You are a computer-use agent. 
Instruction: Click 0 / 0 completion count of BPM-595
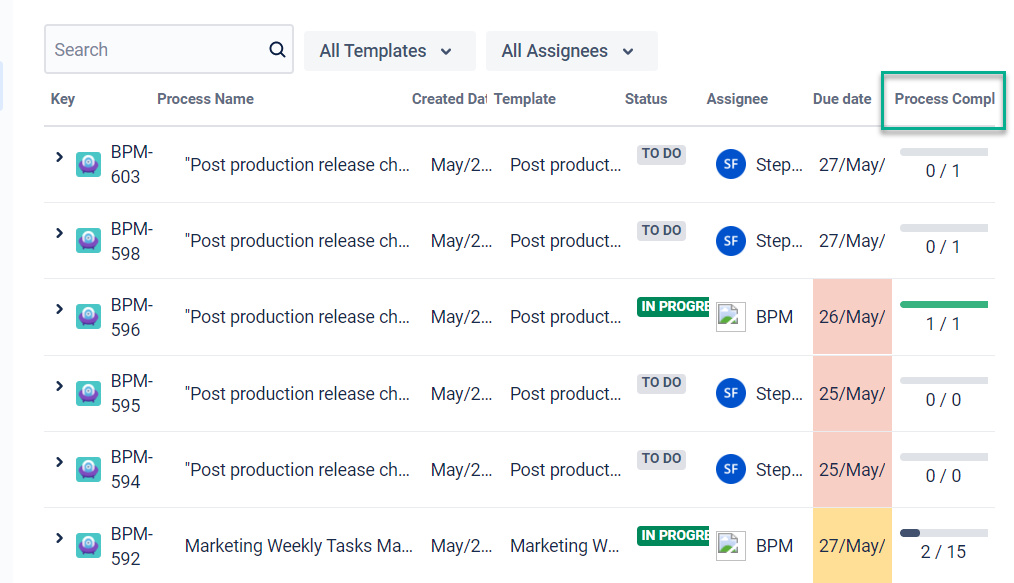(943, 399)
